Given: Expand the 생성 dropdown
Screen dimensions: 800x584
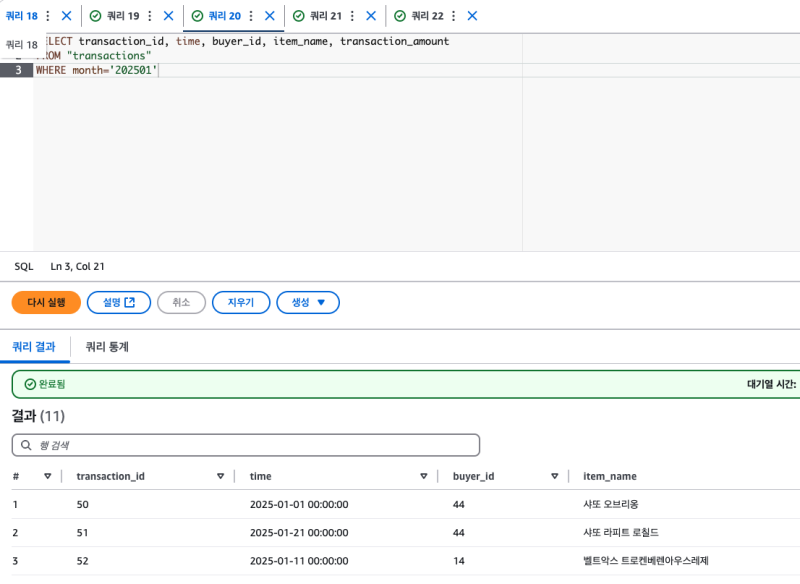Looking at the screenshot, I should pos(308,302).
